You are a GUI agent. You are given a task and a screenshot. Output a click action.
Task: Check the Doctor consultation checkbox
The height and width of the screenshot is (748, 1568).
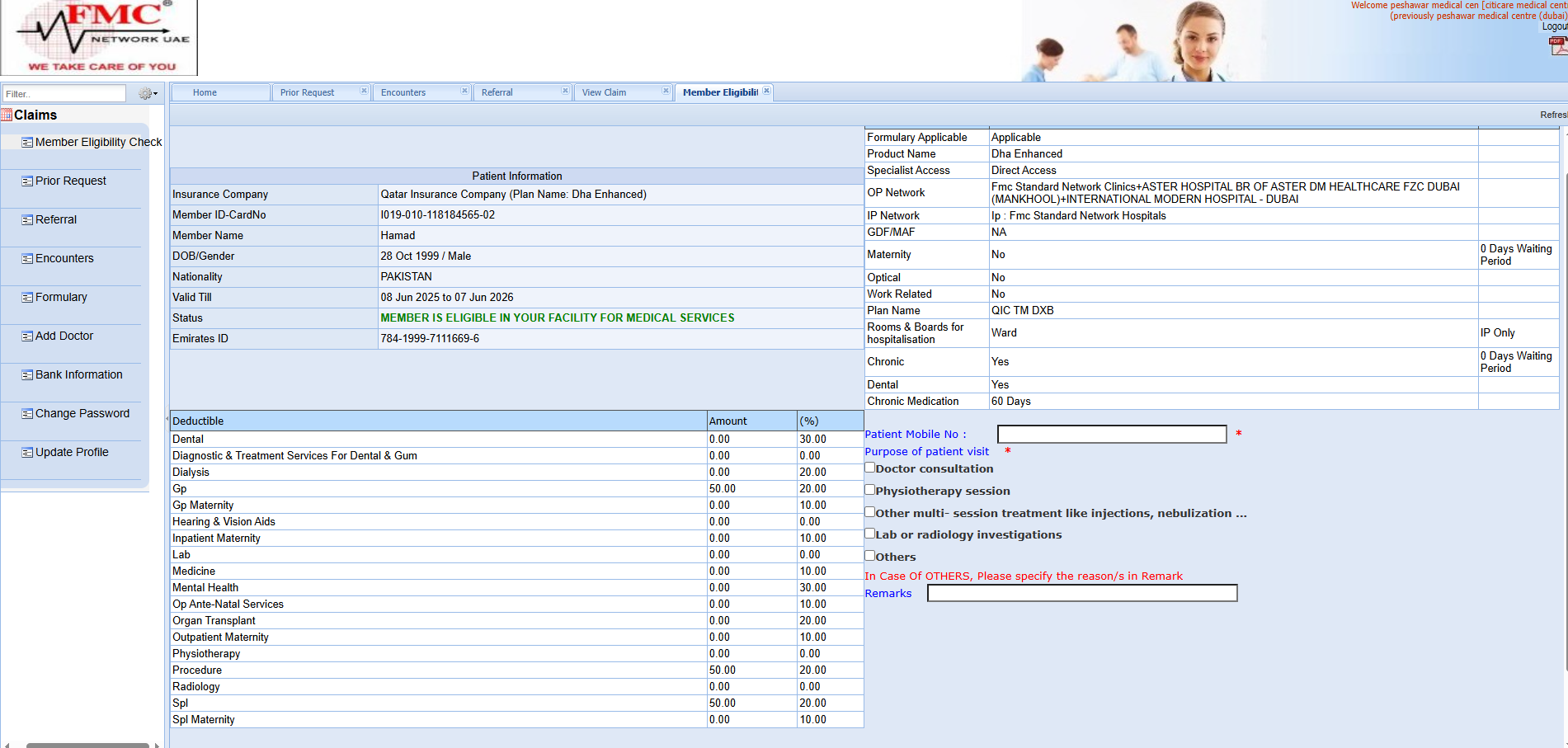tap(869, 468)
